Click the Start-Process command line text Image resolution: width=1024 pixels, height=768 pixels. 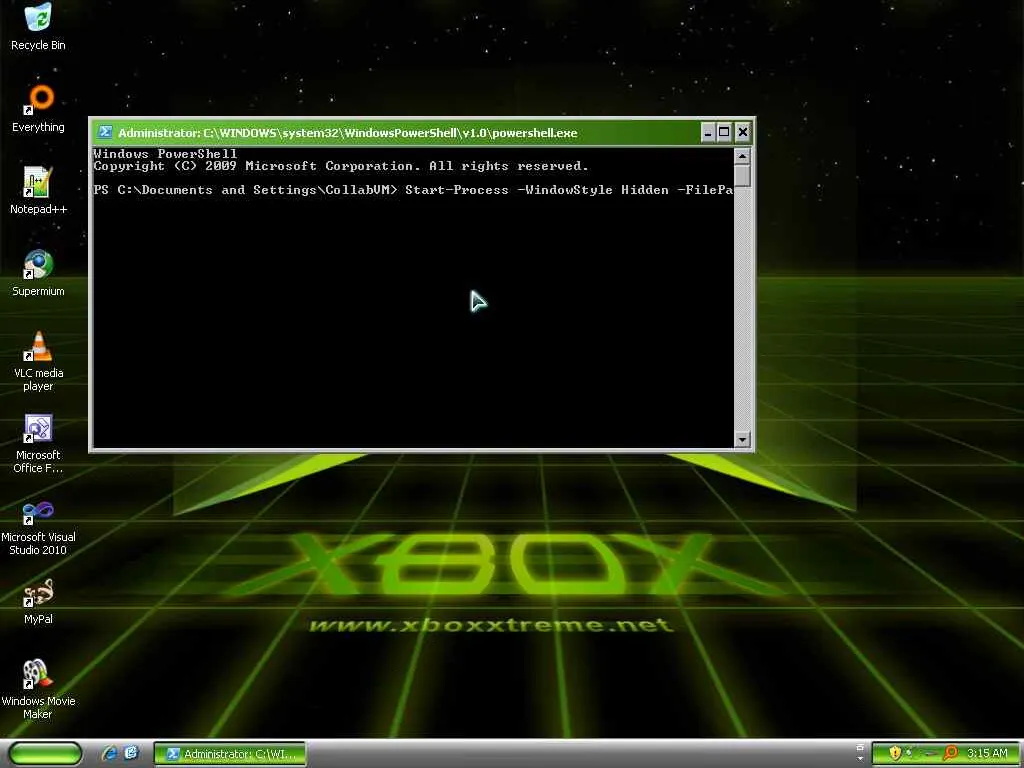pos(569,190)
